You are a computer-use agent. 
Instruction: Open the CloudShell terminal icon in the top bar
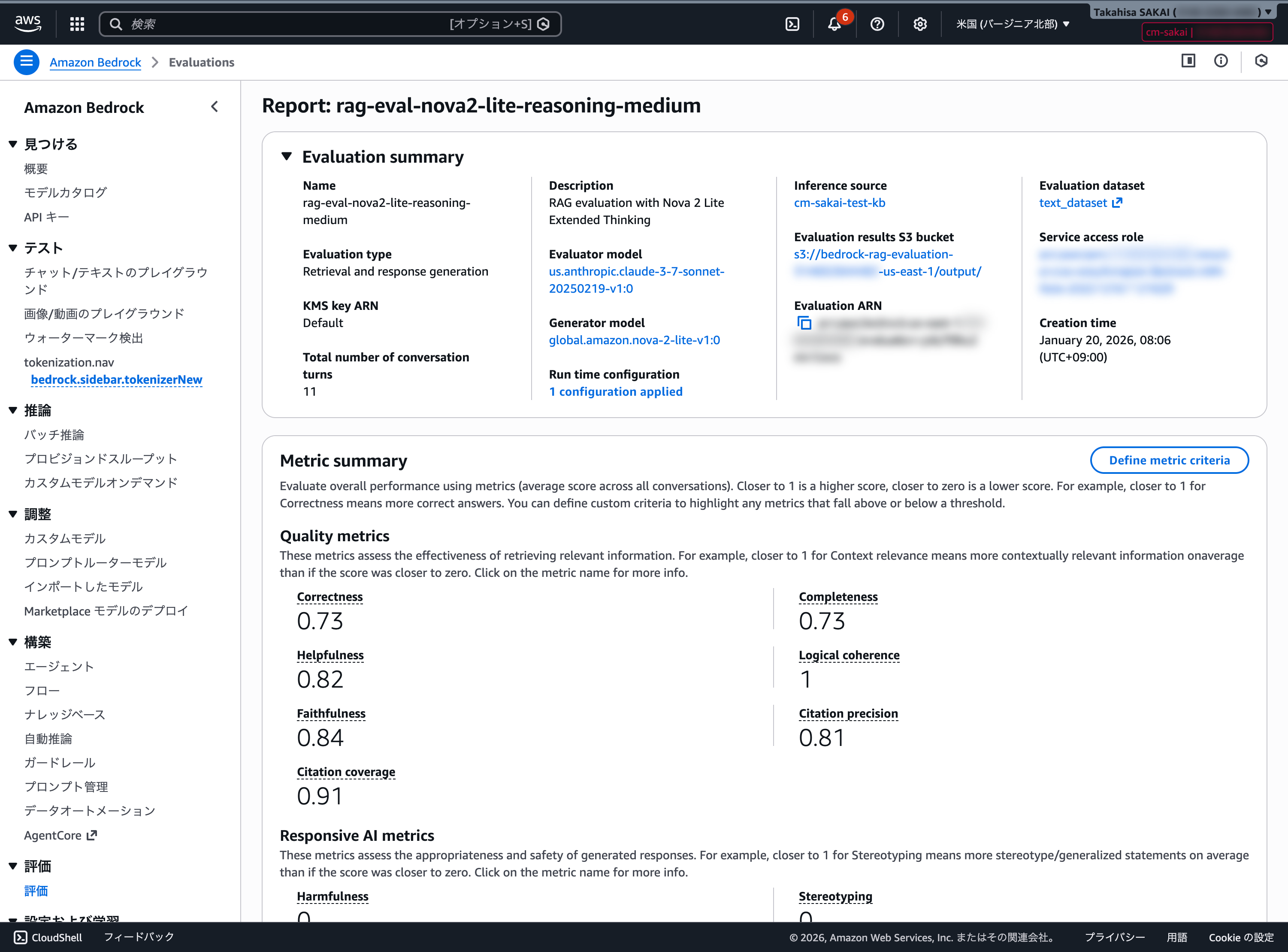tap(792, 24)
